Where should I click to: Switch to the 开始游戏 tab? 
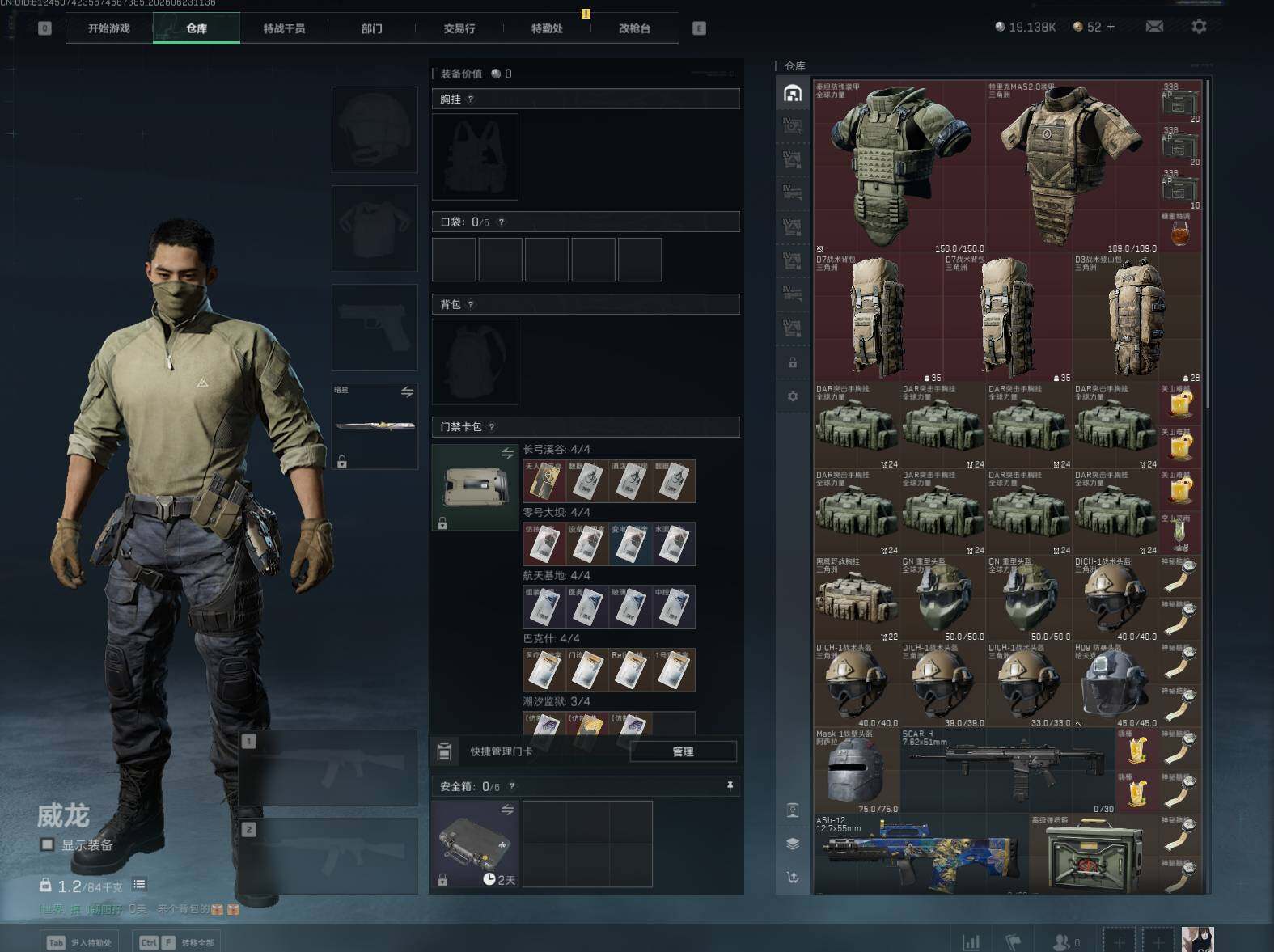(109, 28)
